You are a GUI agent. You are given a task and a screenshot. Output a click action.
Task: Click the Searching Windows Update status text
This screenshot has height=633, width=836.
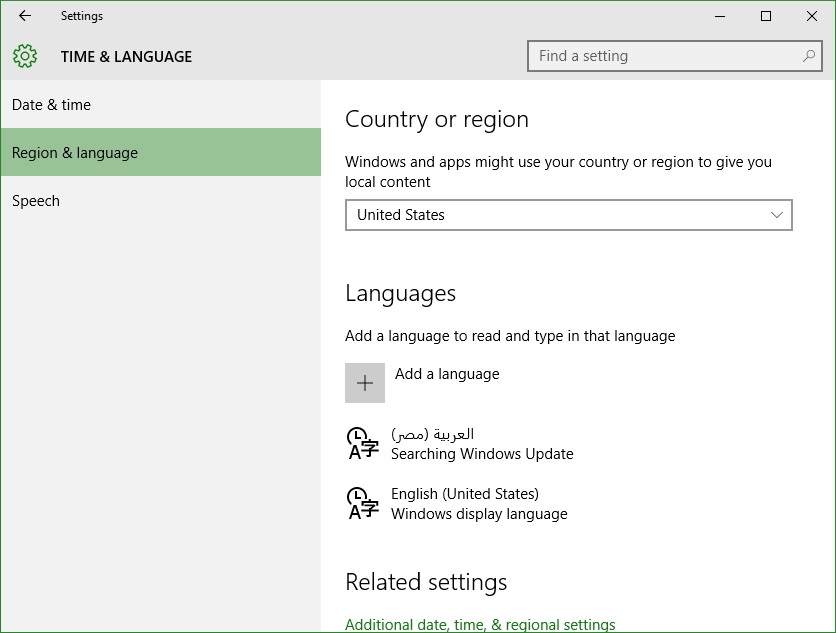482,454
